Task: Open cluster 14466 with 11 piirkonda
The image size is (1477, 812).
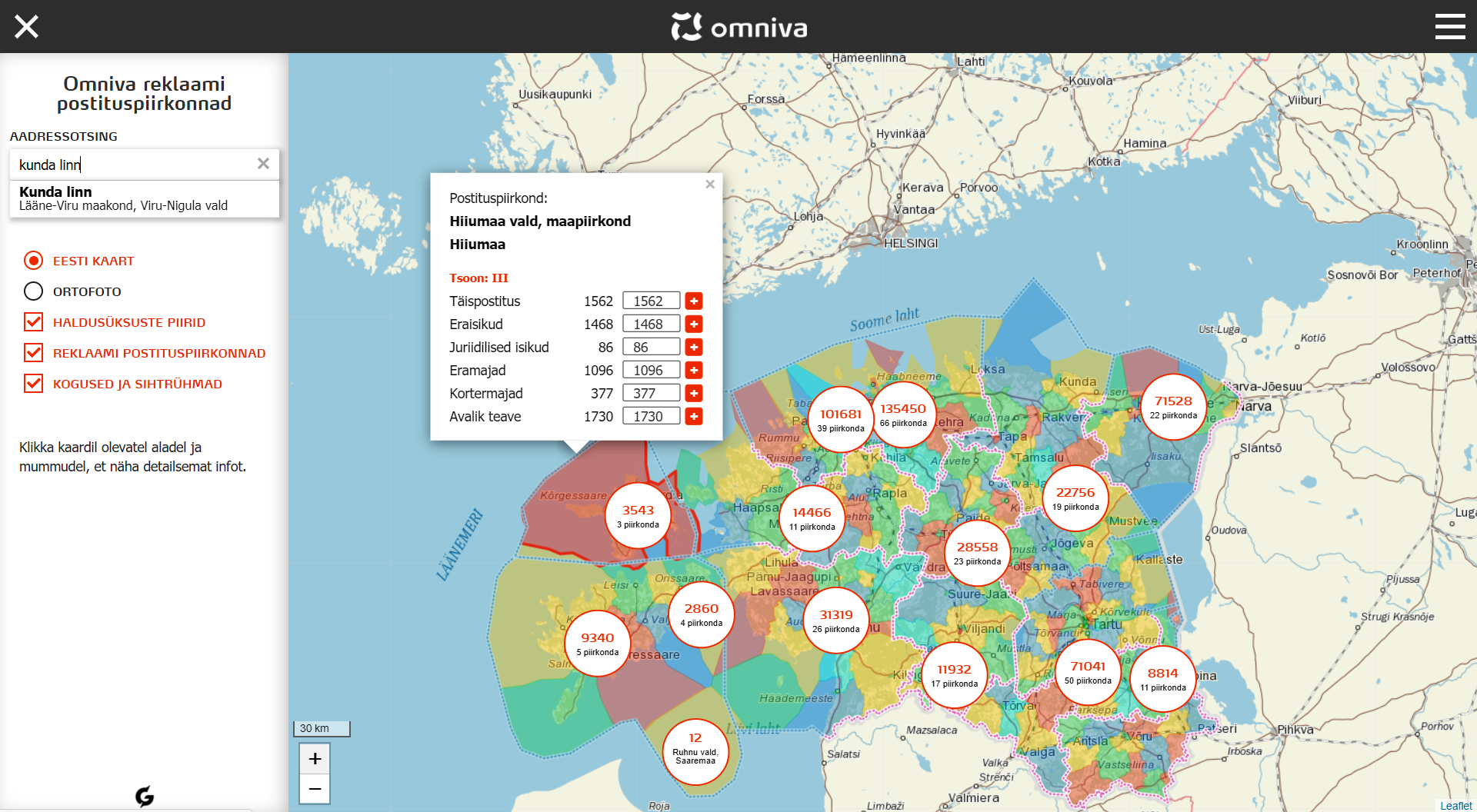Action: [x=812, y=518]
